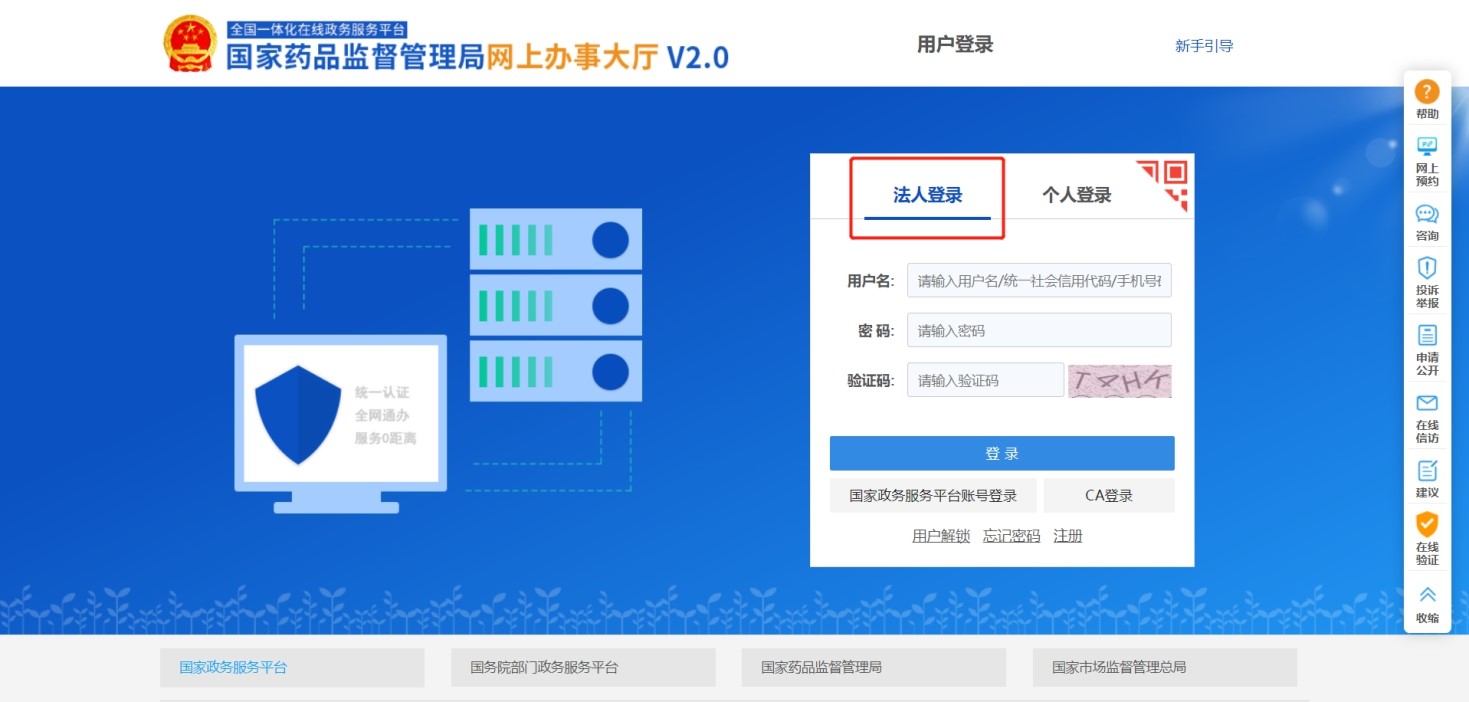Open the 新手引导 beginner guide link
The image size is (1469, 702).
[1204, 44]
